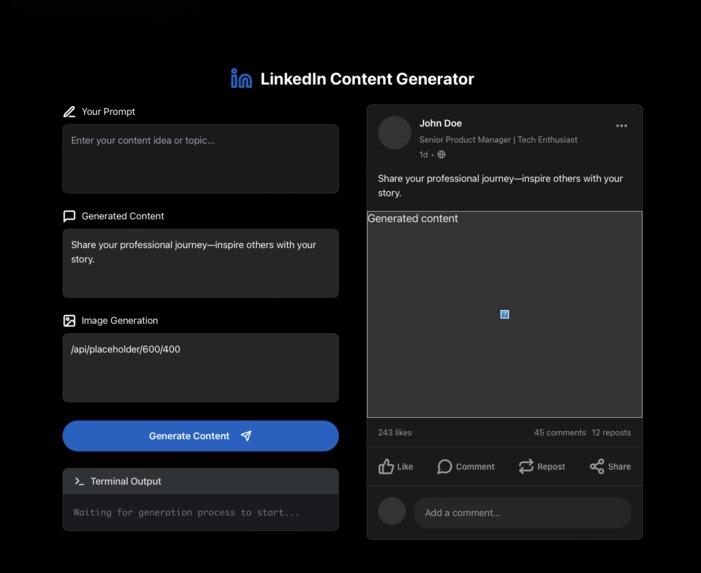Click the Senior Product Manager headline text
The width and height of the screenshot is (701, 573).
click(x=498, y=140)
